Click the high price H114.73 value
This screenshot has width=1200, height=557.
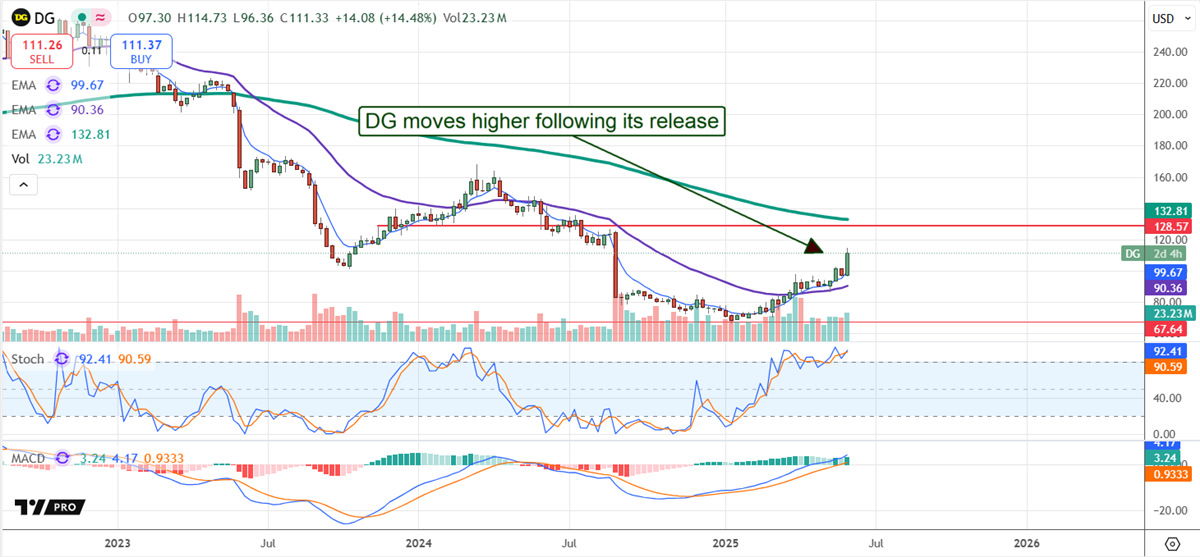point(200,18)
